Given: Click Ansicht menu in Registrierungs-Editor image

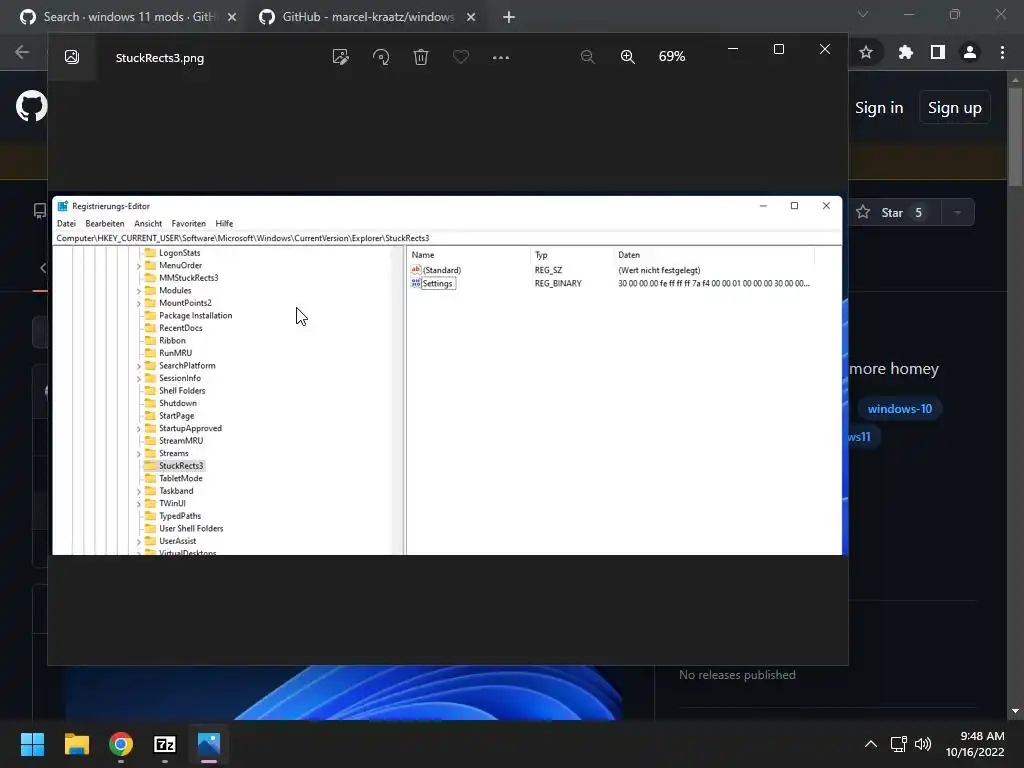Looking at the screenshot, I should tap(148, 223).
